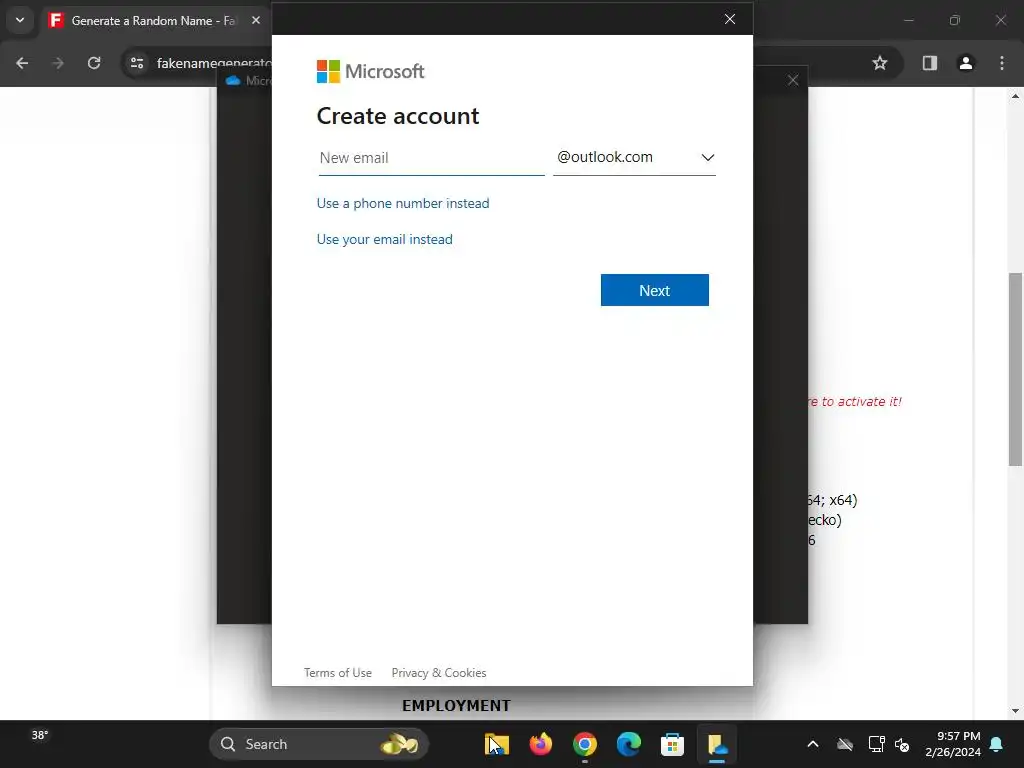This screenshot has height=768, width=1024.
Task: Click scrollbar down arrow on page
Action: click(x=1015, y=711)
